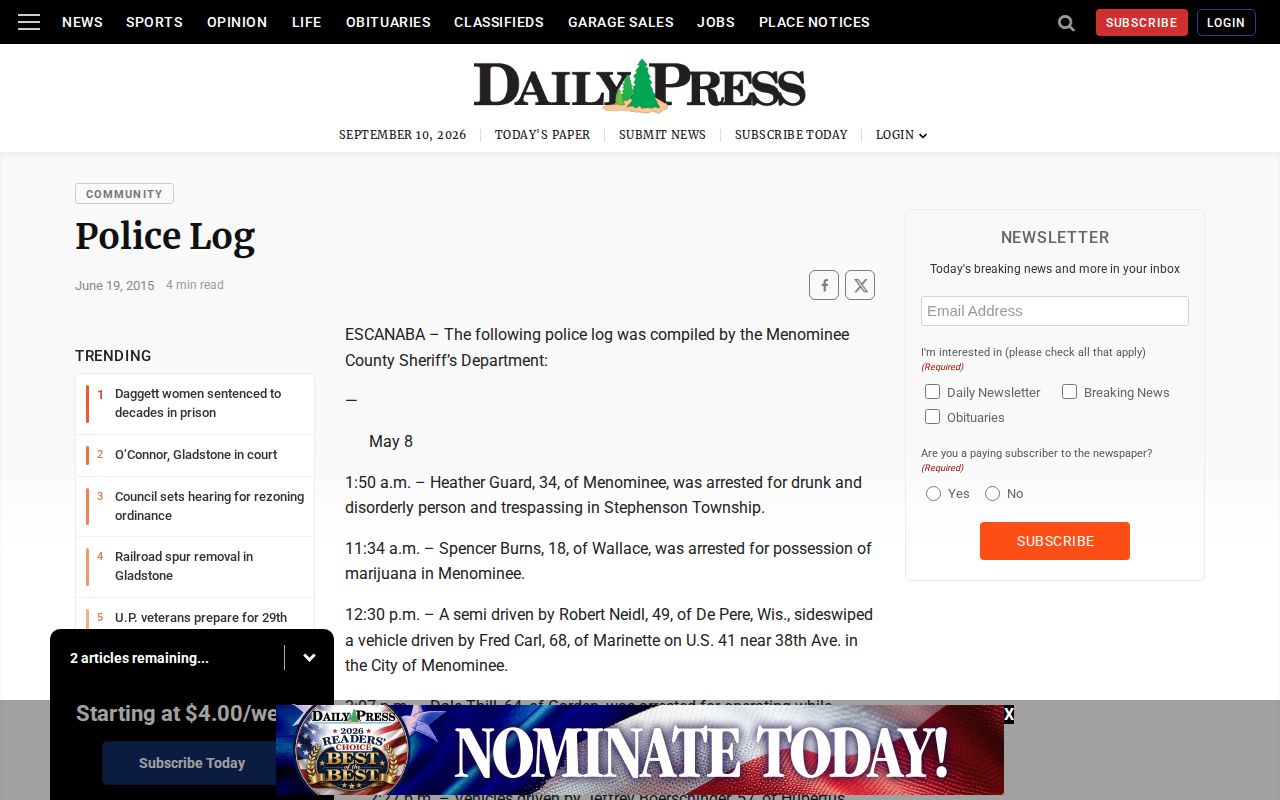The width and height of the screenshot is (1280, 800).
Task: Share article on Facebook icon
Action: (x=824, y=285)
